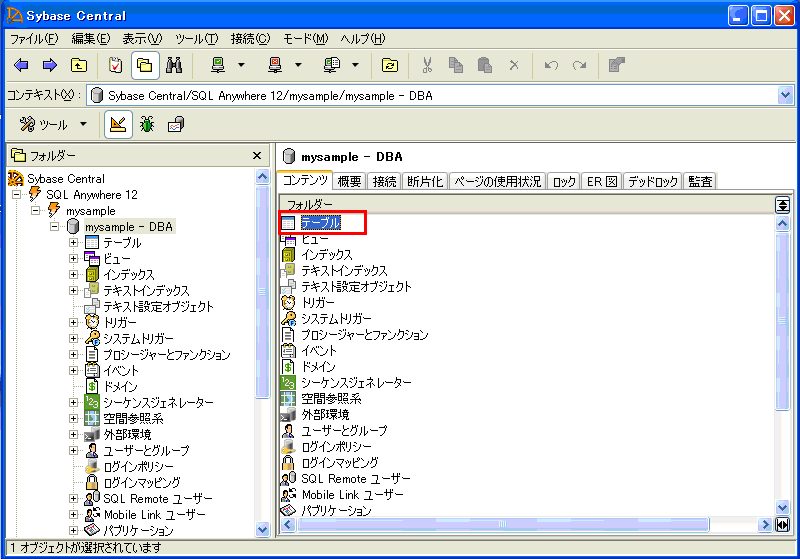This screenshot has width=800, height=559.
Task: Close the フォルダー side panel
Action: point(257,156)
